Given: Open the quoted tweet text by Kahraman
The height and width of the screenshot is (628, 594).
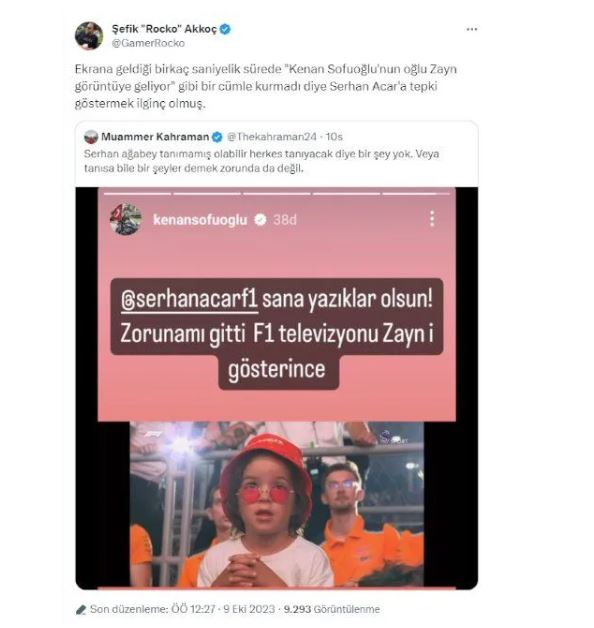Looking at the screenshot, I should coord(261,161).
